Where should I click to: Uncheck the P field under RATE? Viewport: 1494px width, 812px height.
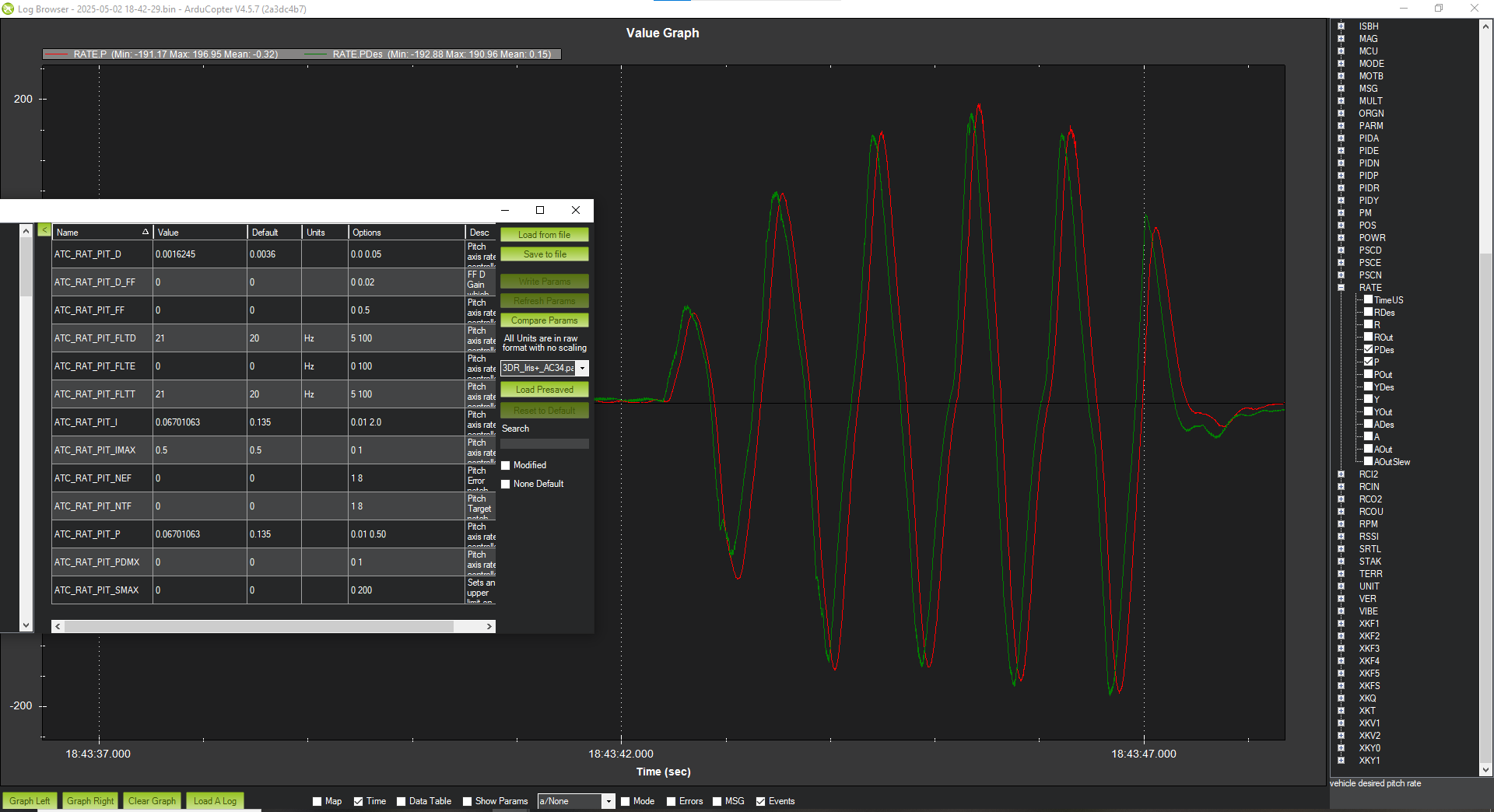(1369, 362)
